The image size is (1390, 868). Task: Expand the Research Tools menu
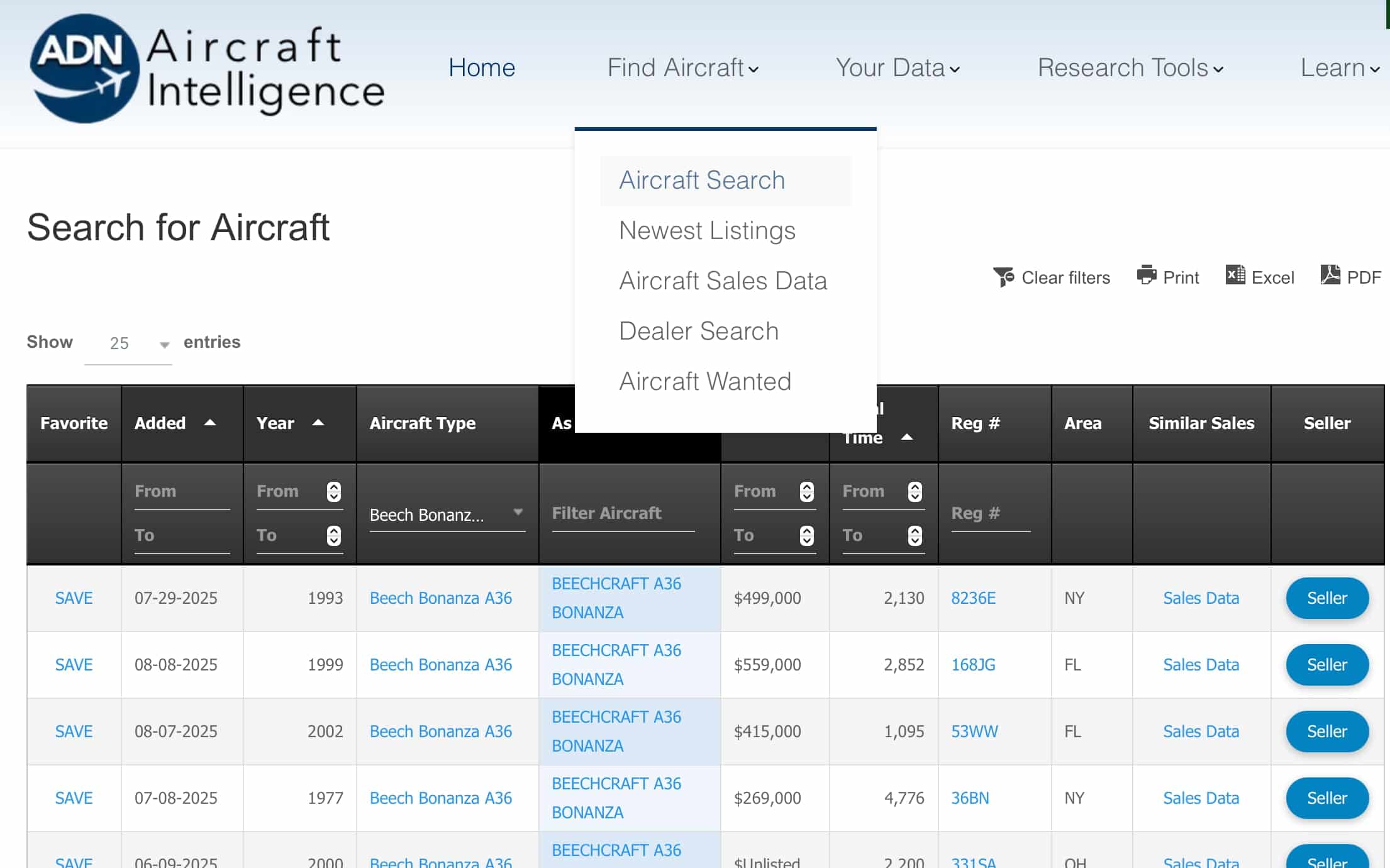pos(1130,68)
